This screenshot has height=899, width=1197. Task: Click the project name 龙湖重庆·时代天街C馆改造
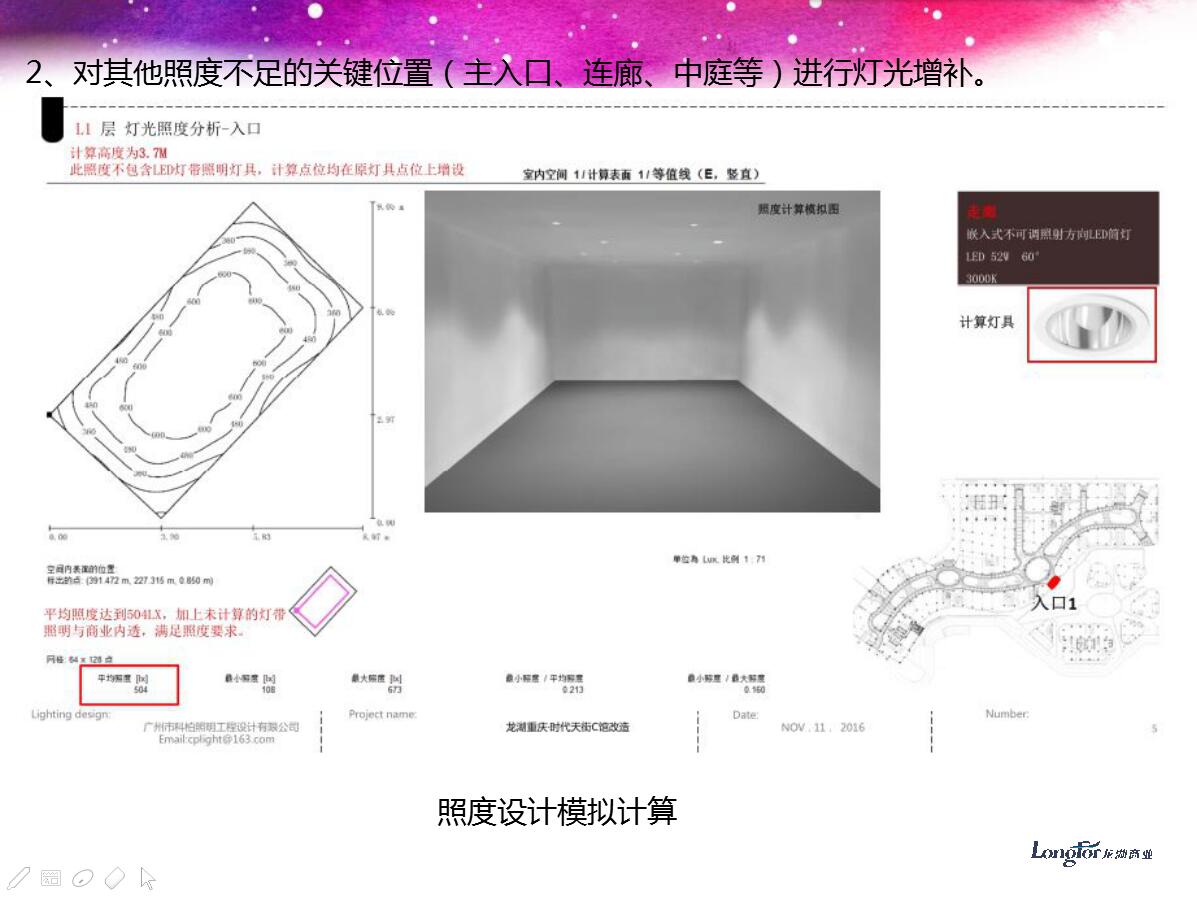[567, 727]
